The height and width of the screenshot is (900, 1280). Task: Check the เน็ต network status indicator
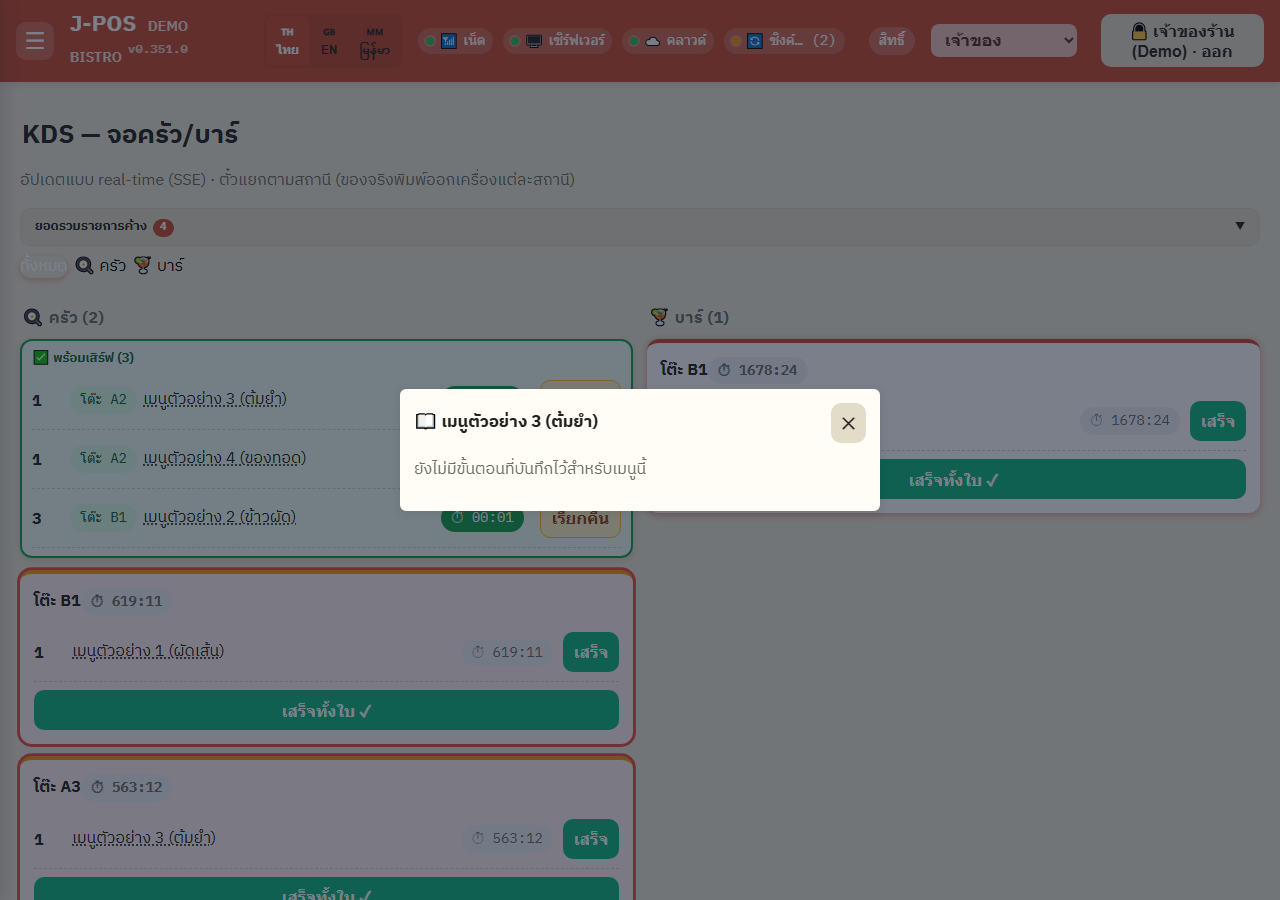(x=455, y=41)
